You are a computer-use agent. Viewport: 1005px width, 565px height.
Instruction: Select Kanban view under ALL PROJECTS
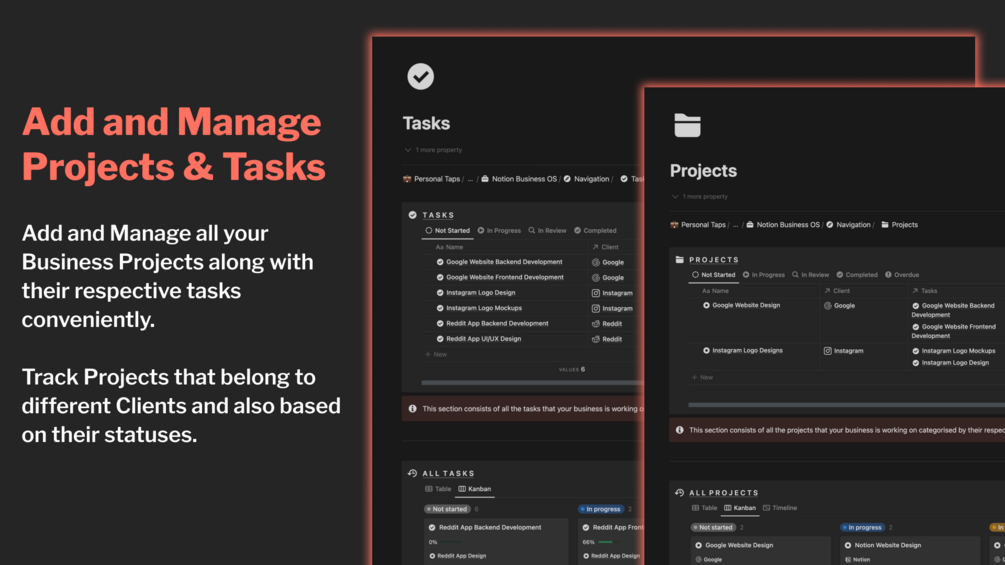click(x=740, y=508)
